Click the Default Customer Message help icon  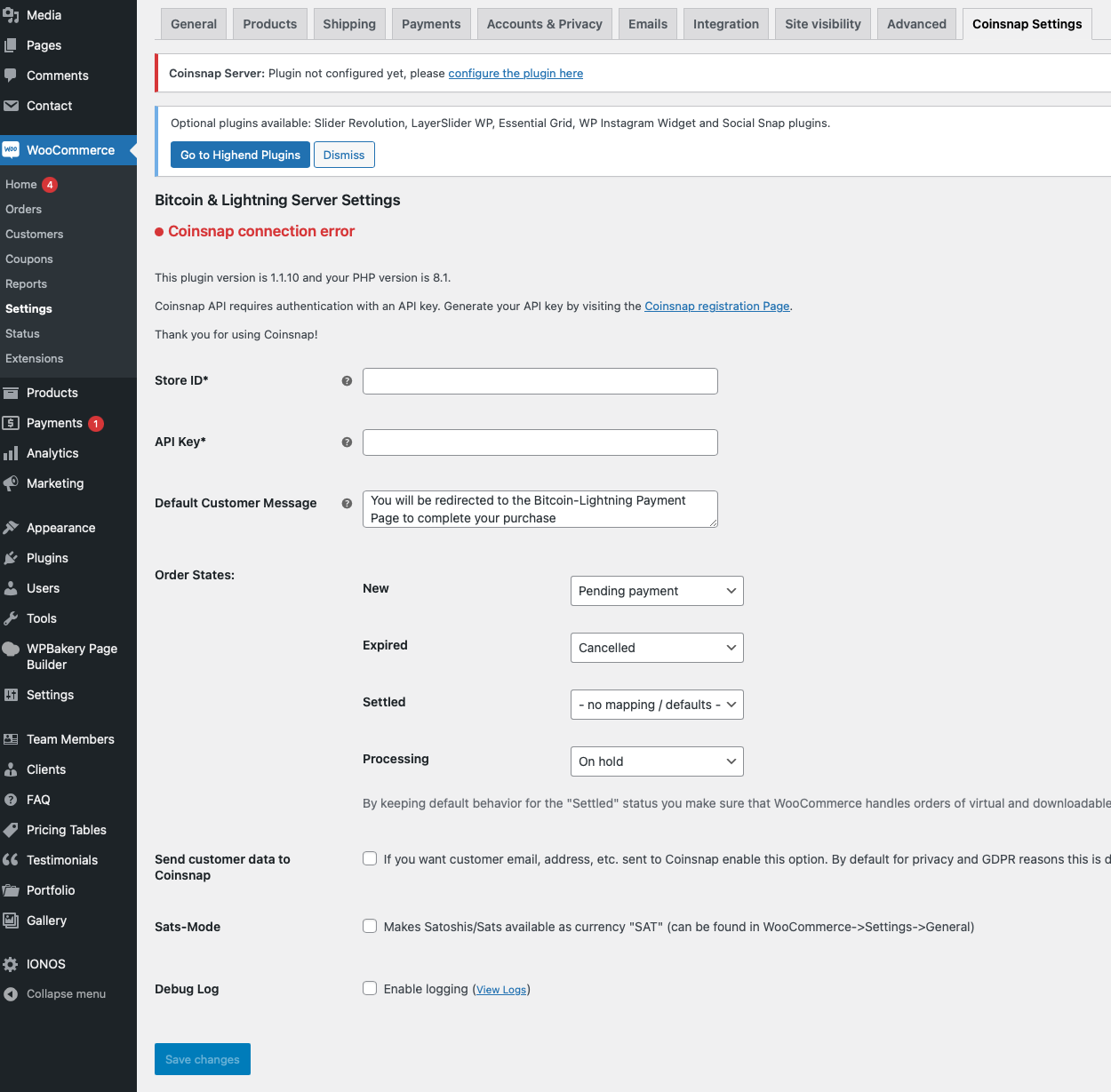(347, 503)
